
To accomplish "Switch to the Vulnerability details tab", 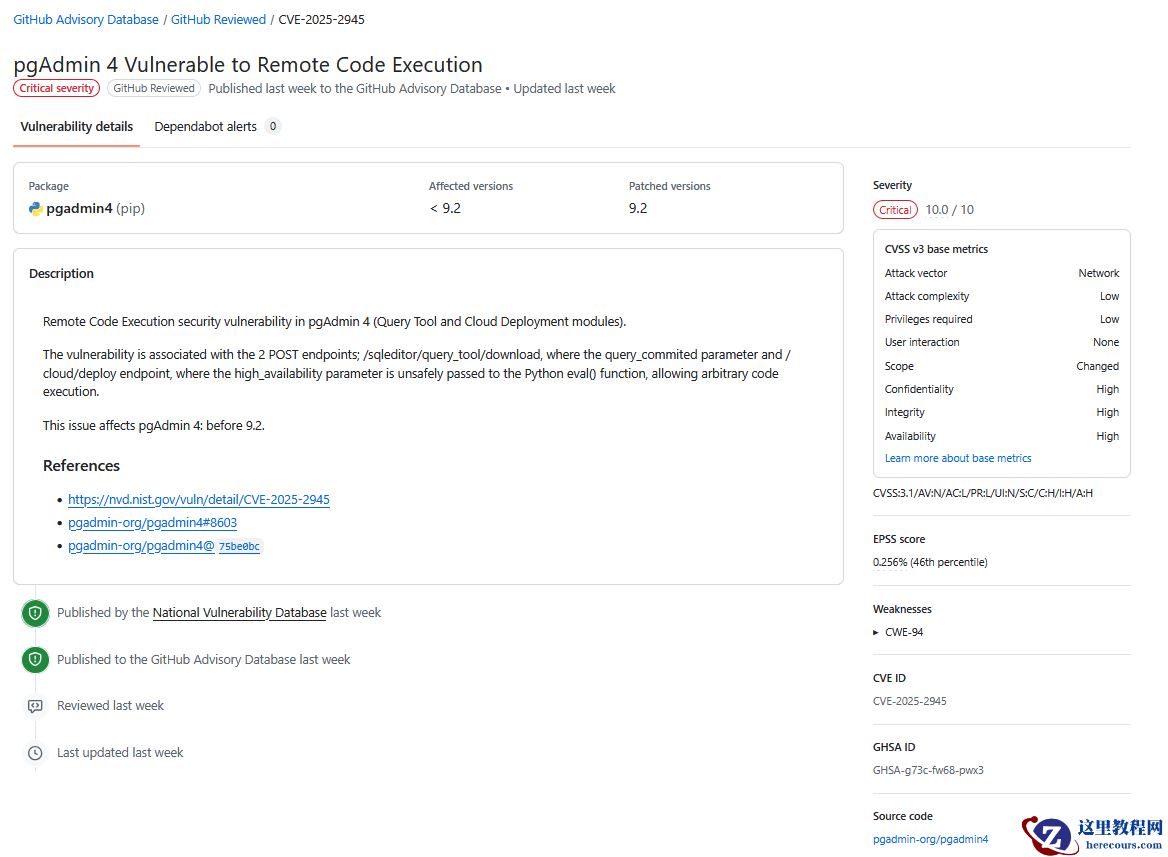I will [77, 127].
